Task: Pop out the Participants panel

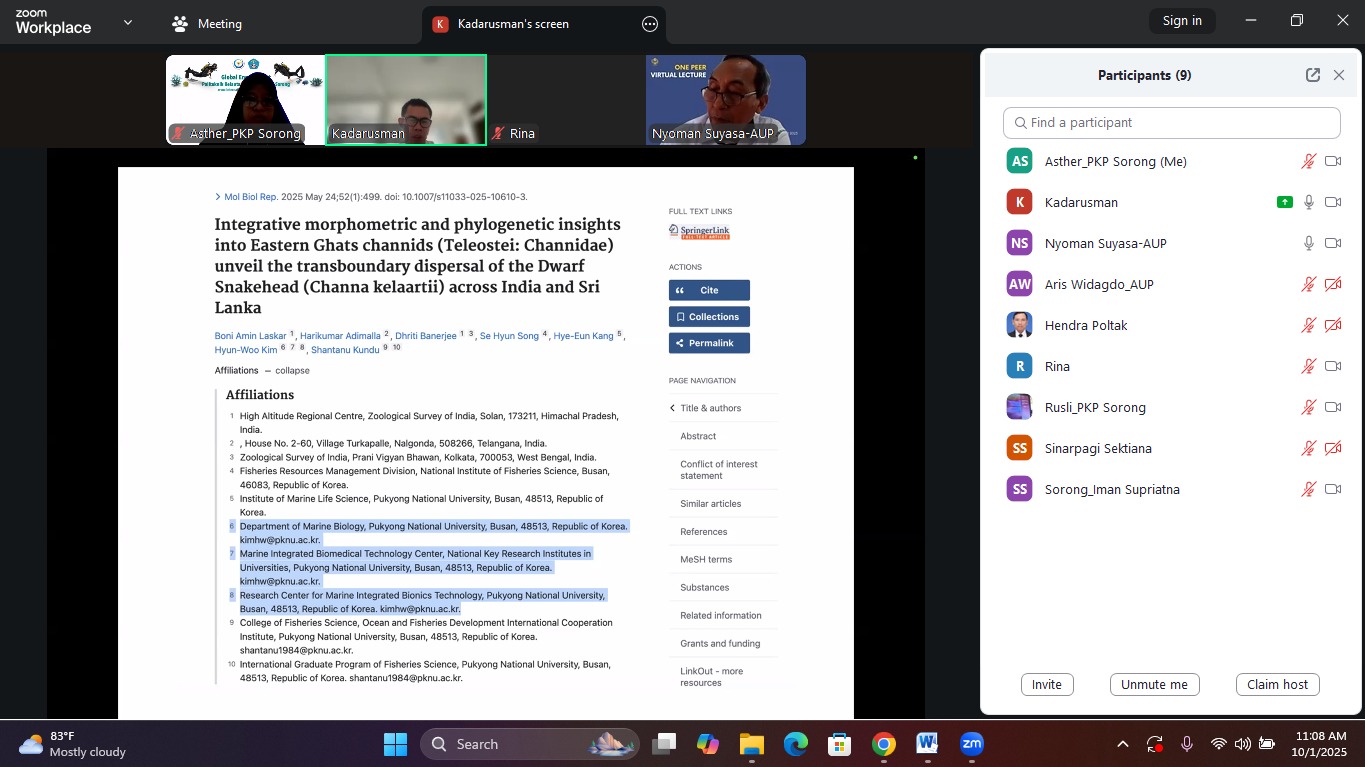Action: point(1312,75)
